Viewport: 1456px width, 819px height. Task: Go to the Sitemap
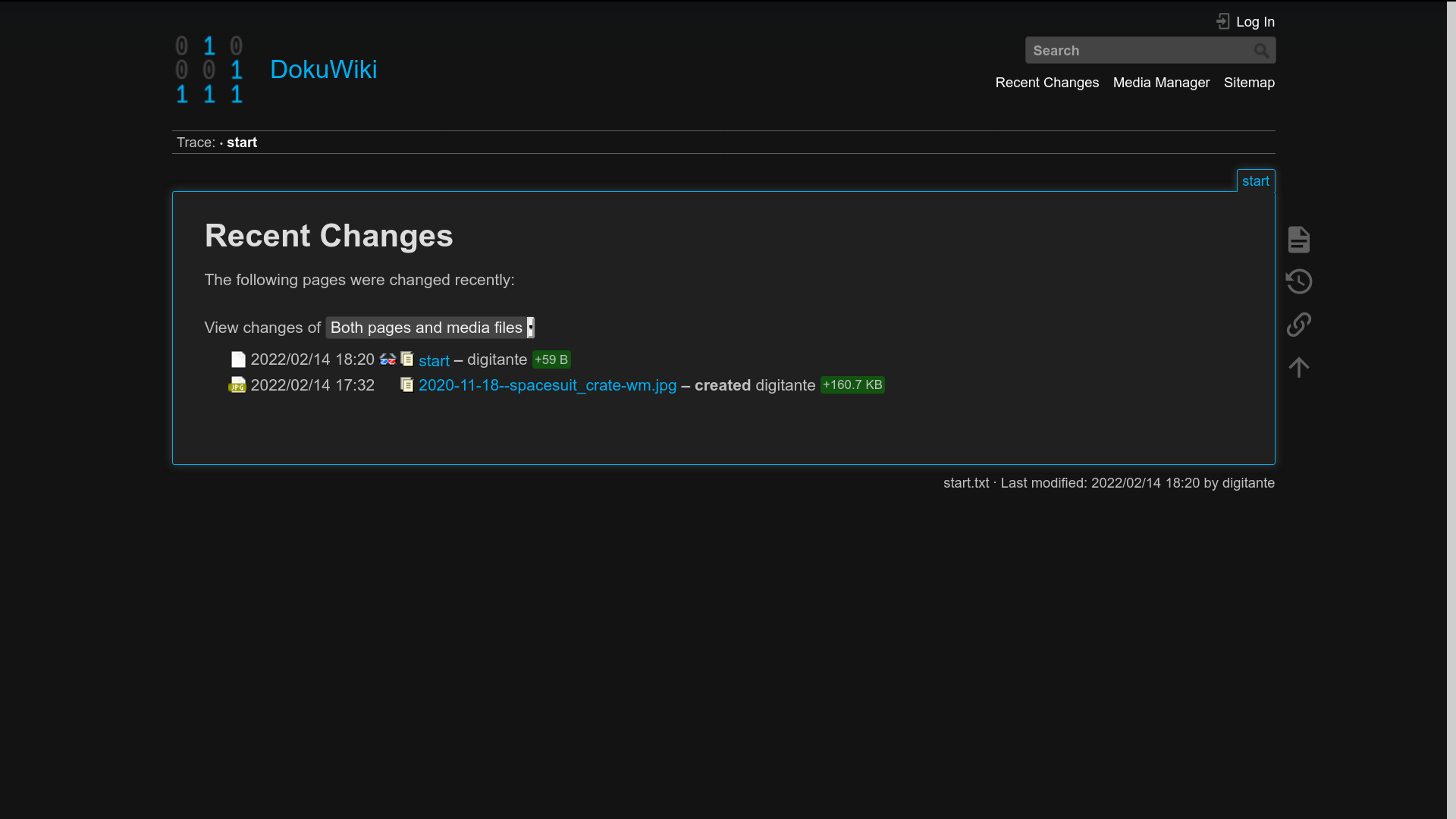pos(1248,83)
